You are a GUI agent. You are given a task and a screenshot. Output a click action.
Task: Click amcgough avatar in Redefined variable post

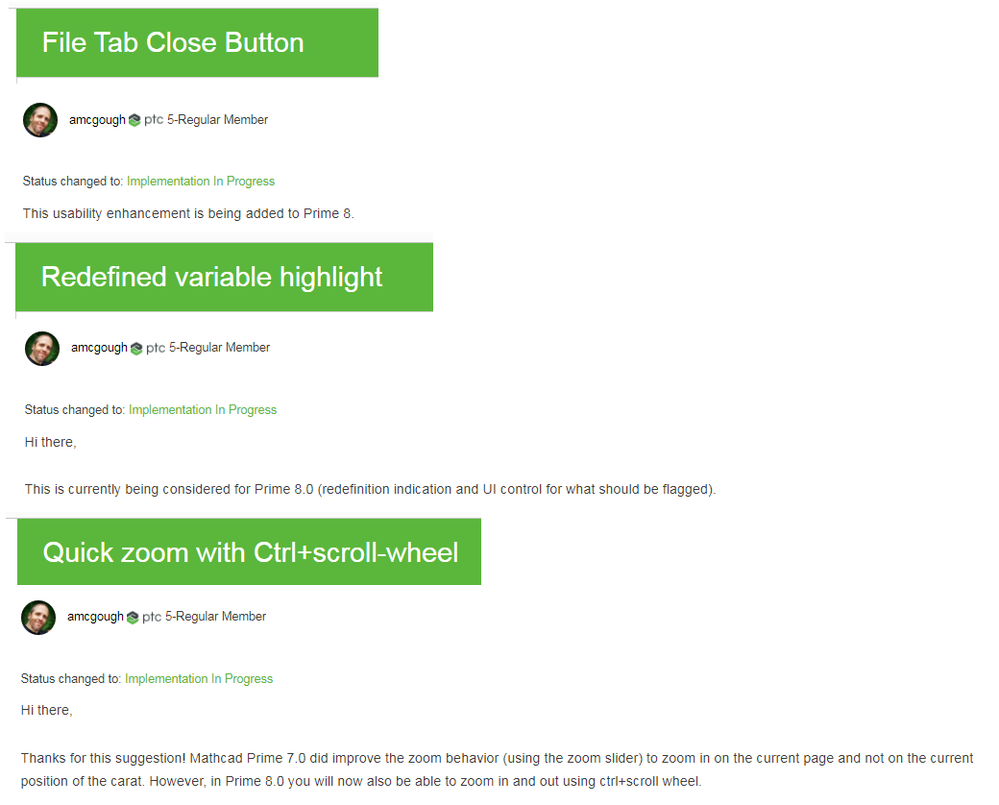(x=42, y=348)
